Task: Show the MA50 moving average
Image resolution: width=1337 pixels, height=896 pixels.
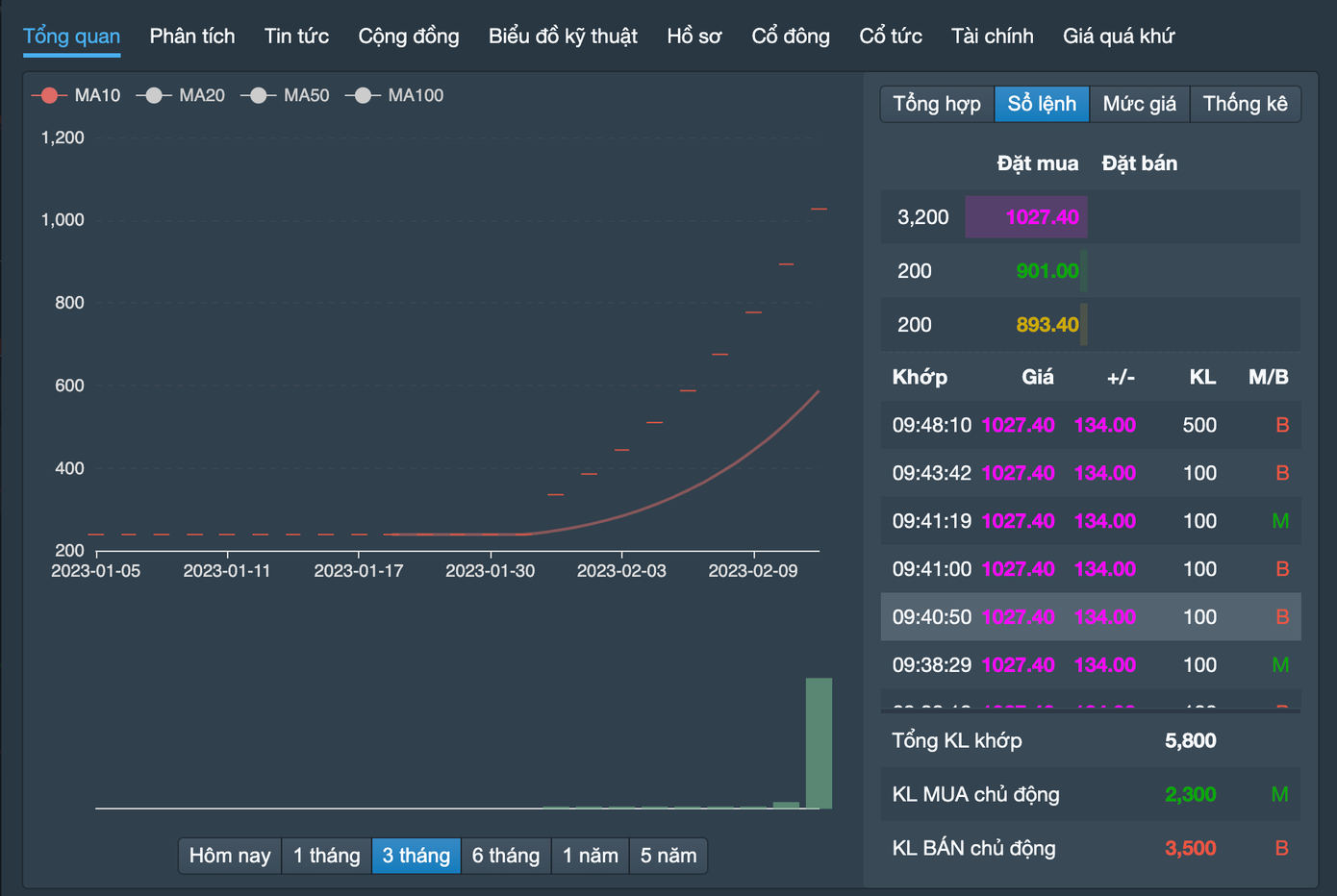Action: click(x=286, y=95)
